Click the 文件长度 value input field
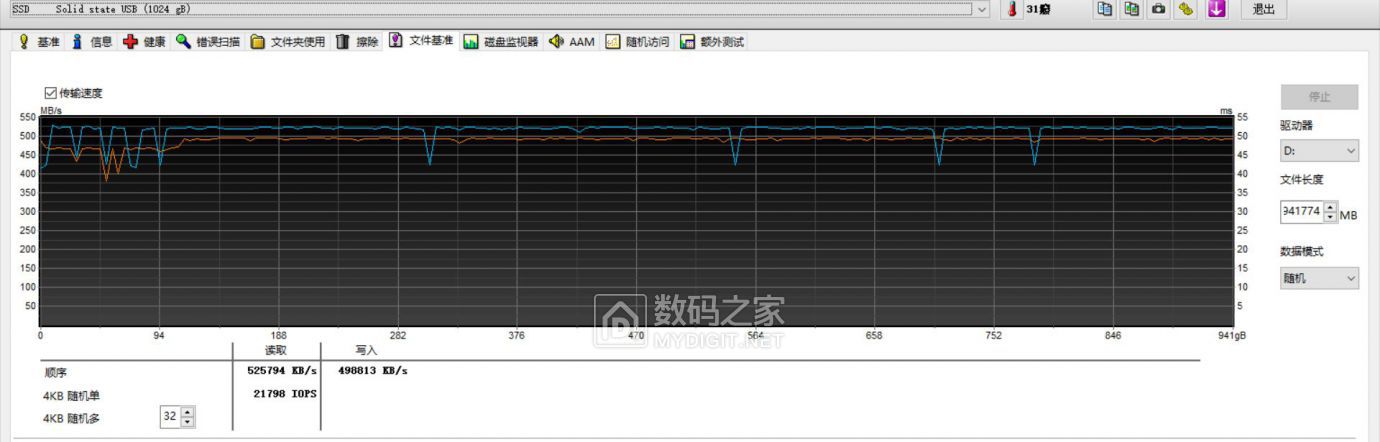Viewport: 1380px width, 442px height. [x=1301, y=212]
